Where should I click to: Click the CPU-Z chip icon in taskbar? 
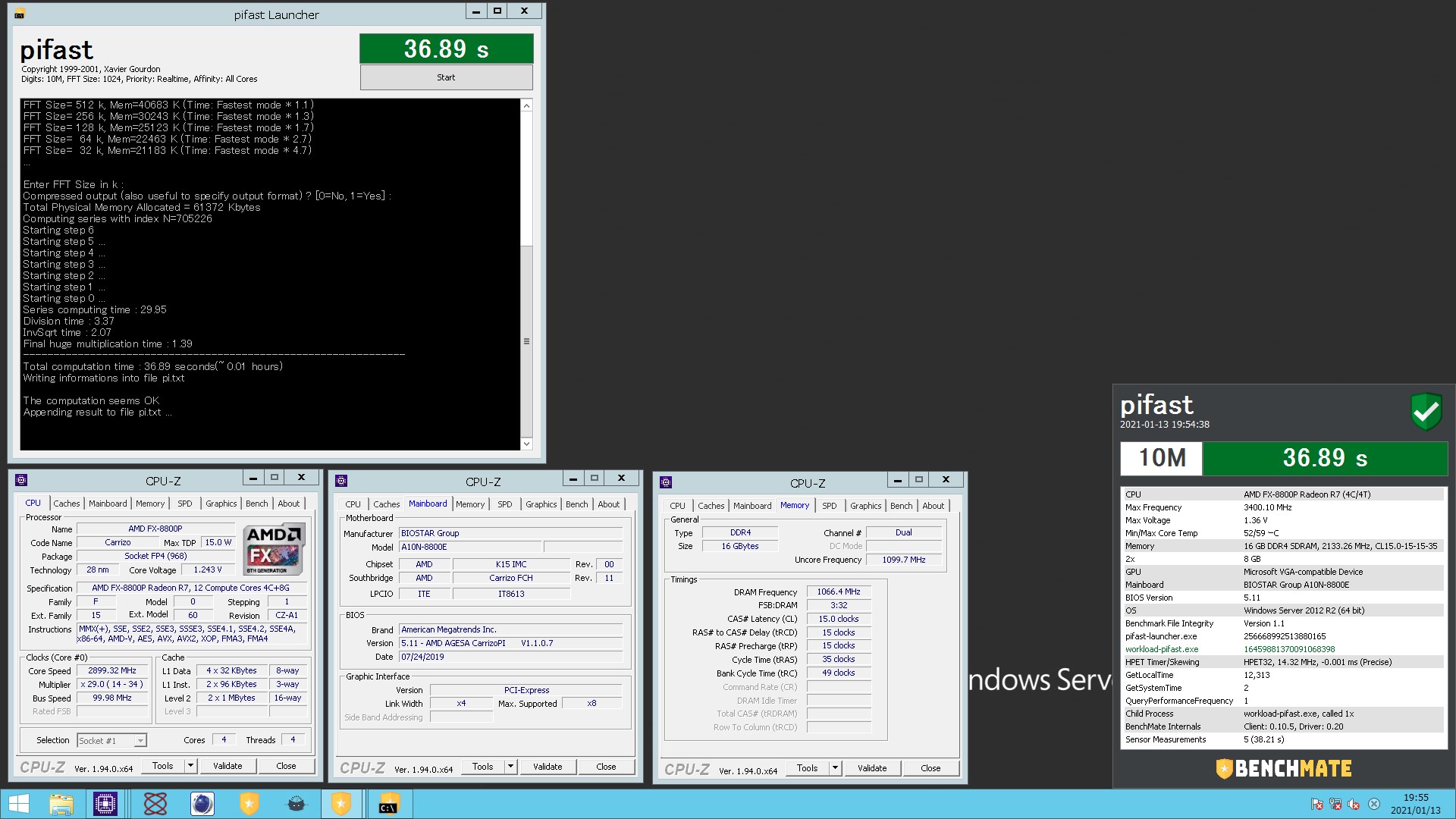(105, 804)
